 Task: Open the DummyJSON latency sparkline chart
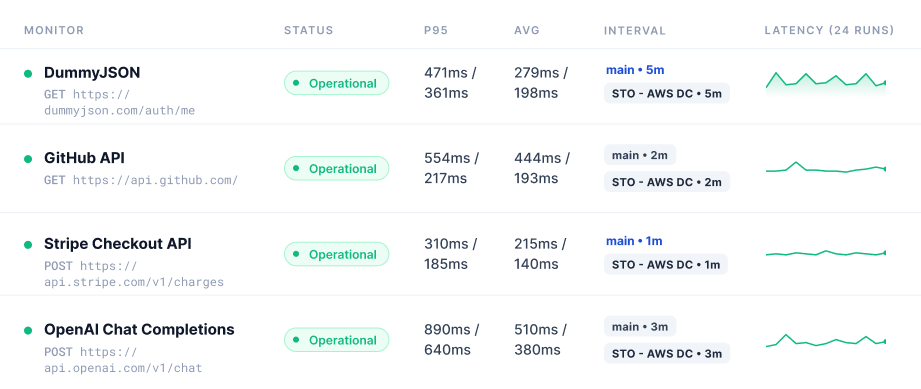pos(826,83)
